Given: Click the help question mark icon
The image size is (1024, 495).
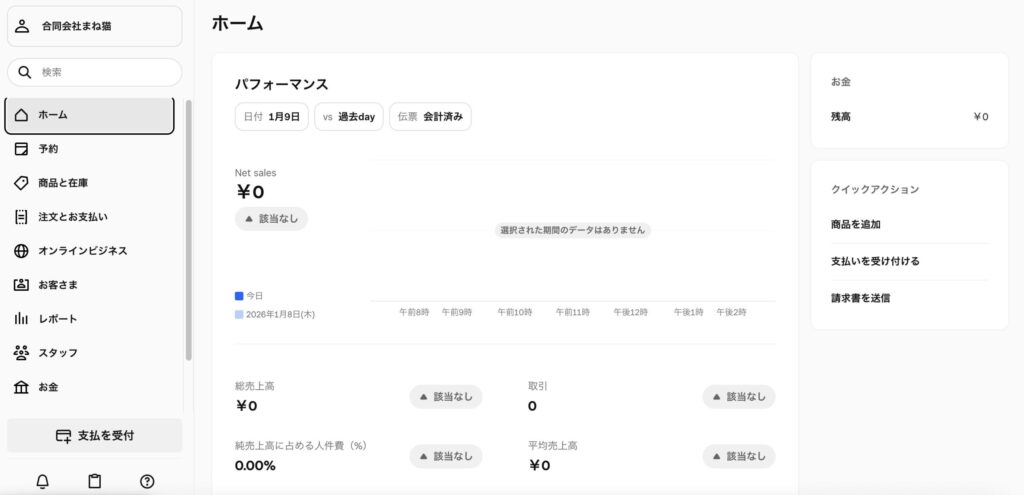Looking at the screenshot, I should (x=147, y=481).
